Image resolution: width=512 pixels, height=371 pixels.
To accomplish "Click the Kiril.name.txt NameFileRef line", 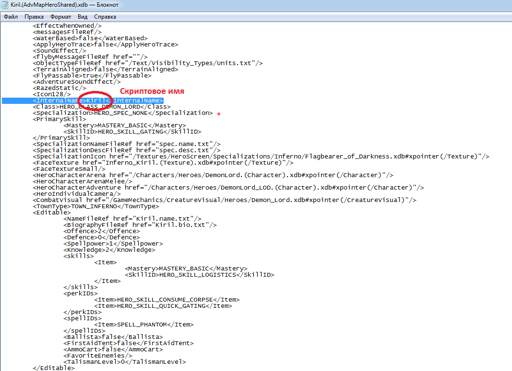I will pos(132,219).
